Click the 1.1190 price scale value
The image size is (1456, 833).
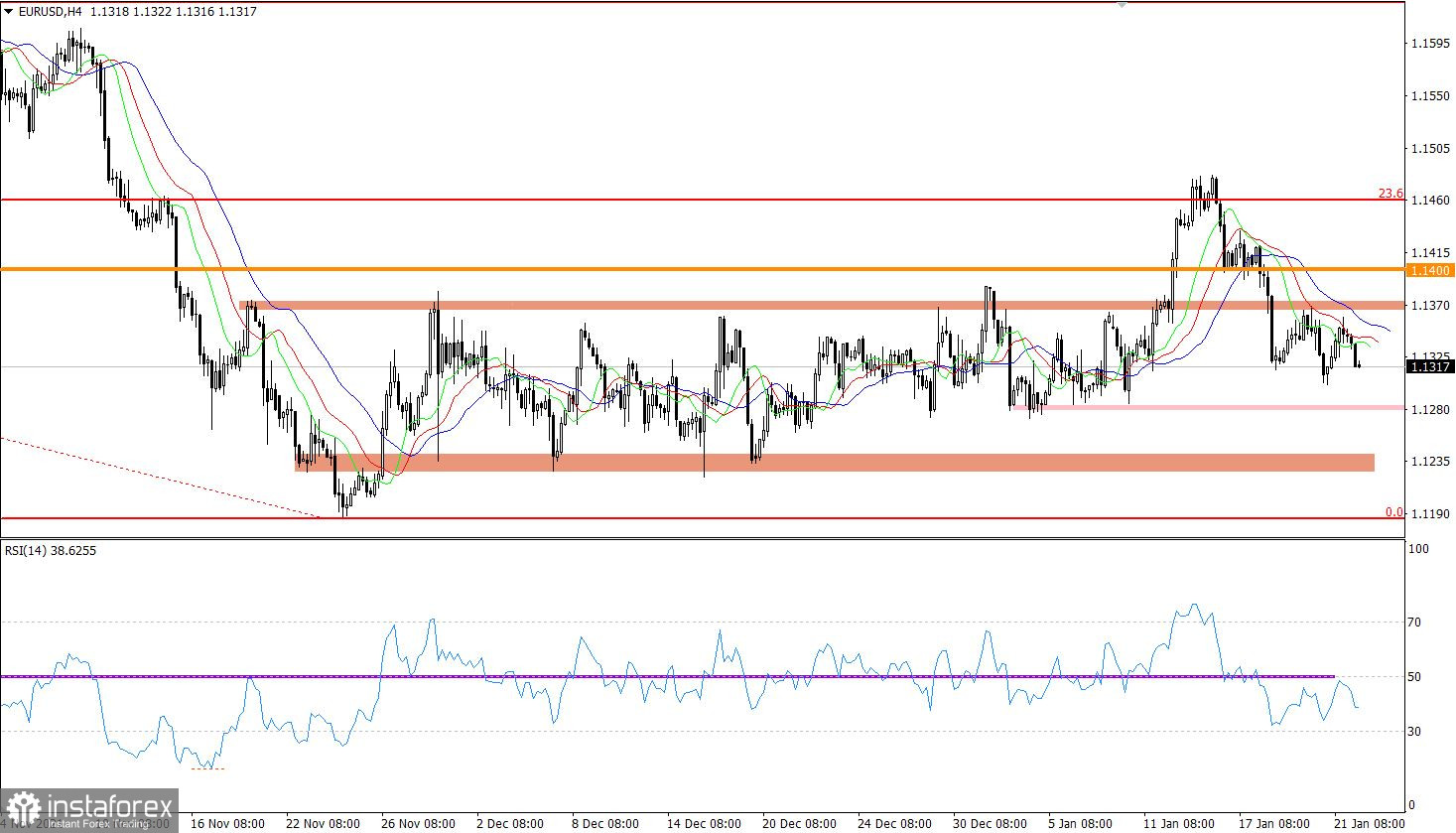[x=1429, y=515]
